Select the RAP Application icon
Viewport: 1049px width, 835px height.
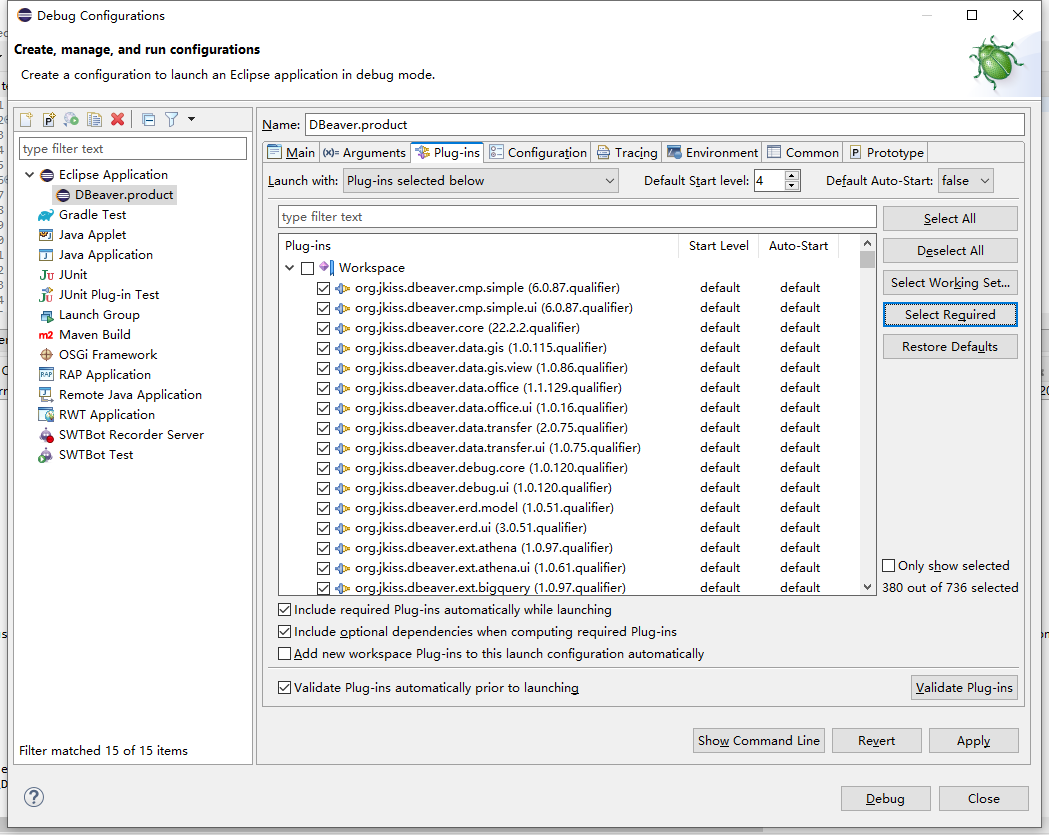45,375
